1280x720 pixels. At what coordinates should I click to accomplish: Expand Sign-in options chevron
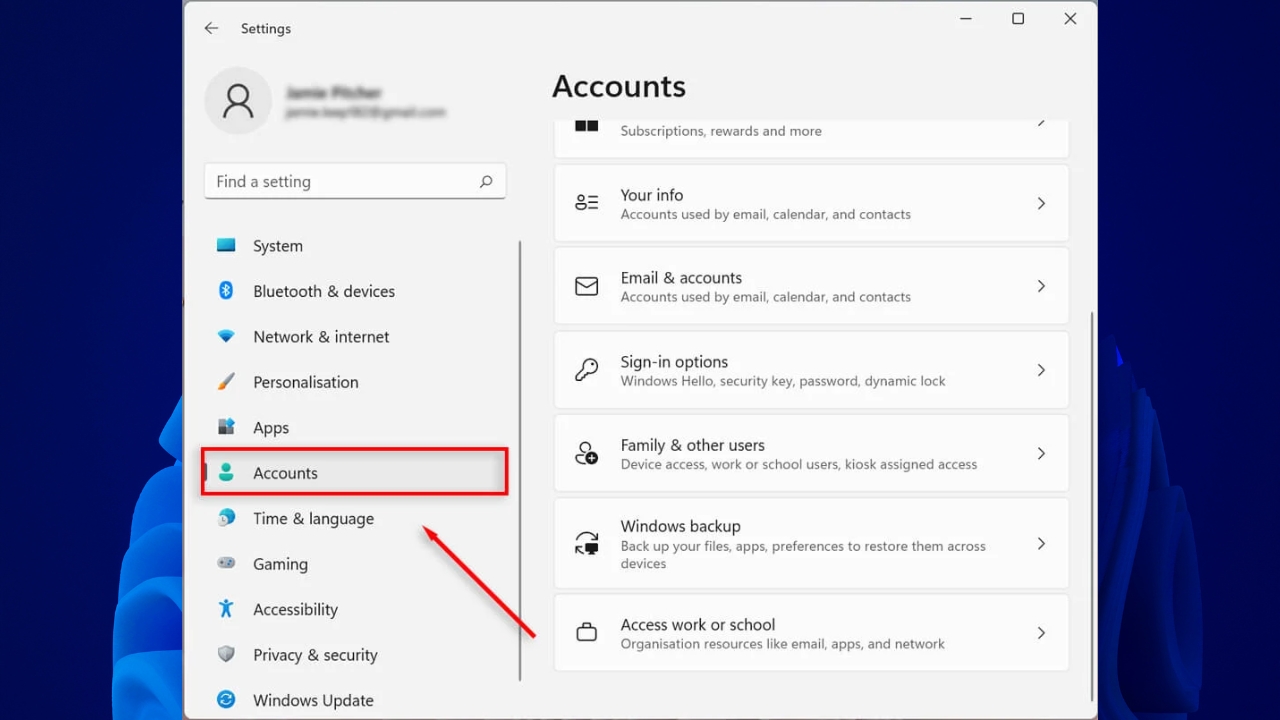click(1041, 370)
